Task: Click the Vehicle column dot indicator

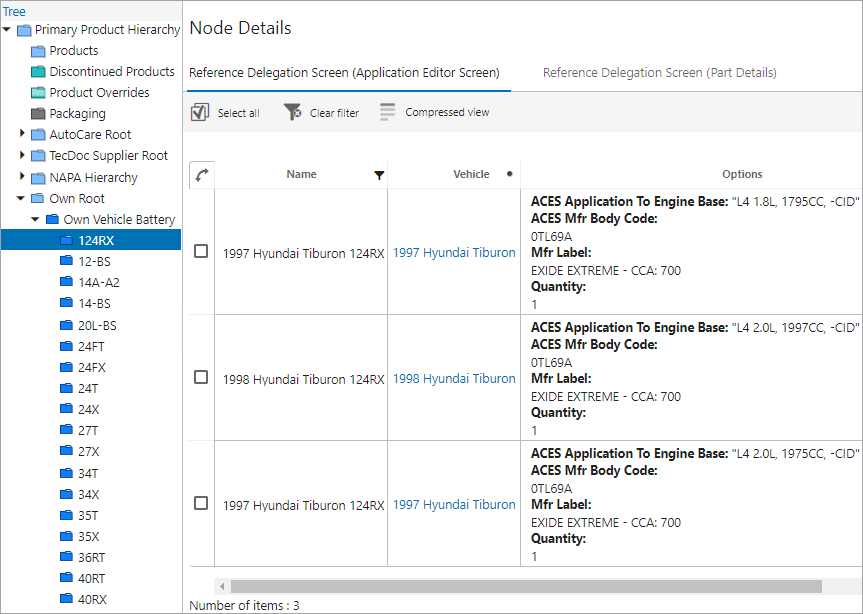Action: tap(510, 174)
